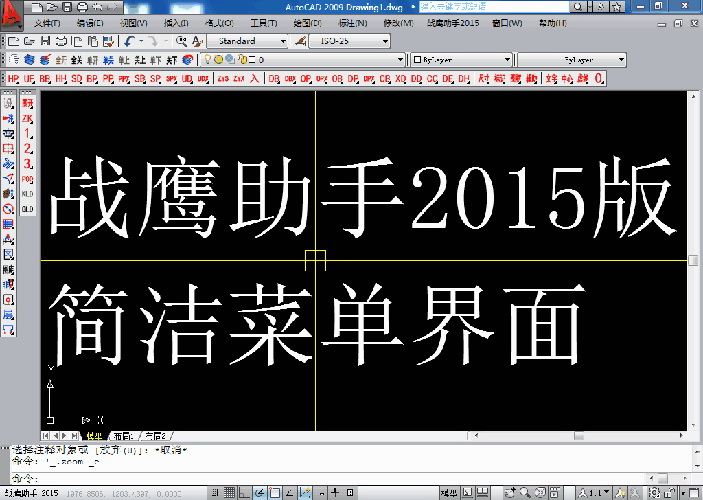Viewport: 703px width, 500px height.
Task: Click the Text Style icon beside Standard
Action: pyautogui.click(x=197, y=41)
